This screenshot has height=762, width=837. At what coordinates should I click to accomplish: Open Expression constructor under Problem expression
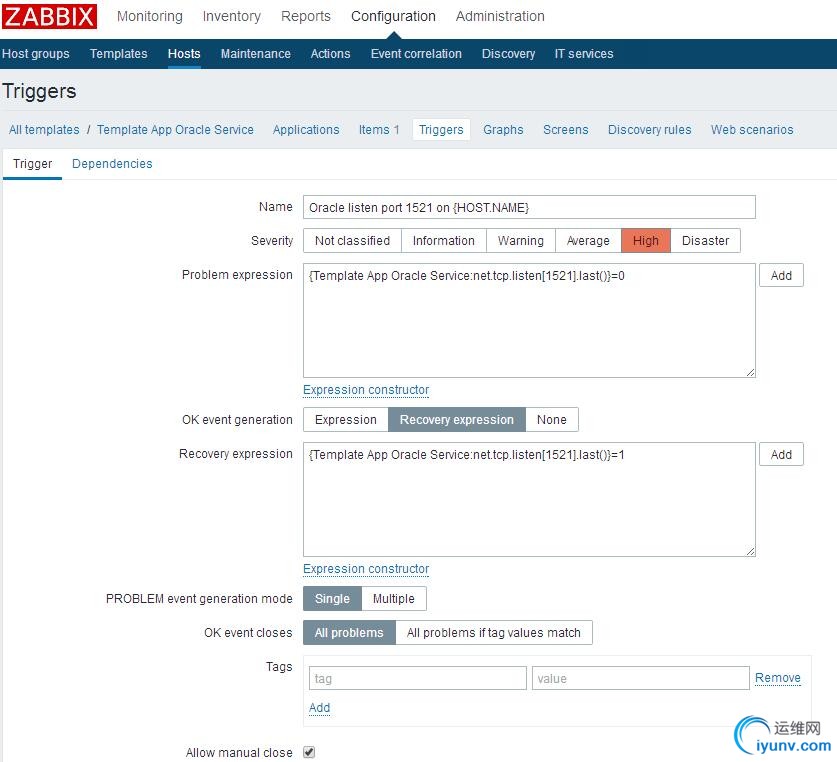point(366,390)
